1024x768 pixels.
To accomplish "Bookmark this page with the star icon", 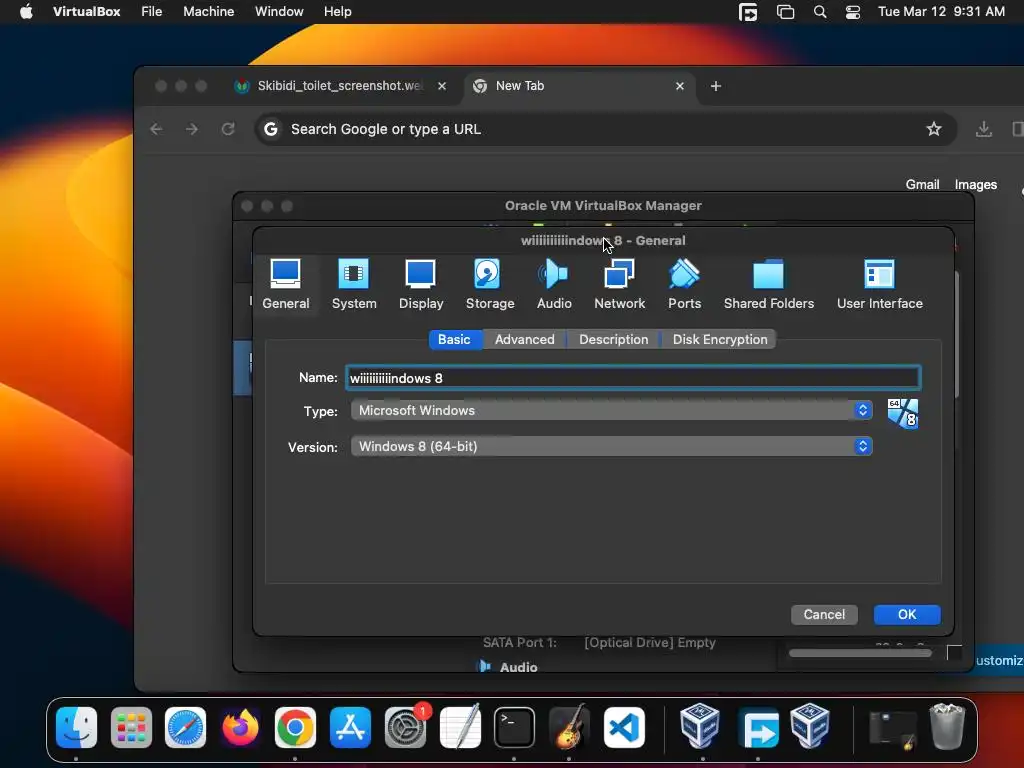I will tap(934, 129).
